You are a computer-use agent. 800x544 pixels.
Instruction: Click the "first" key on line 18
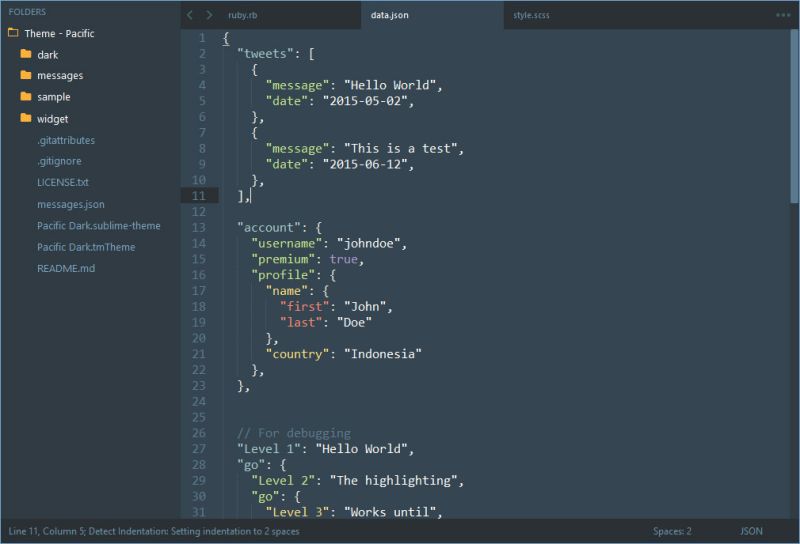click(x=304, y=307)
